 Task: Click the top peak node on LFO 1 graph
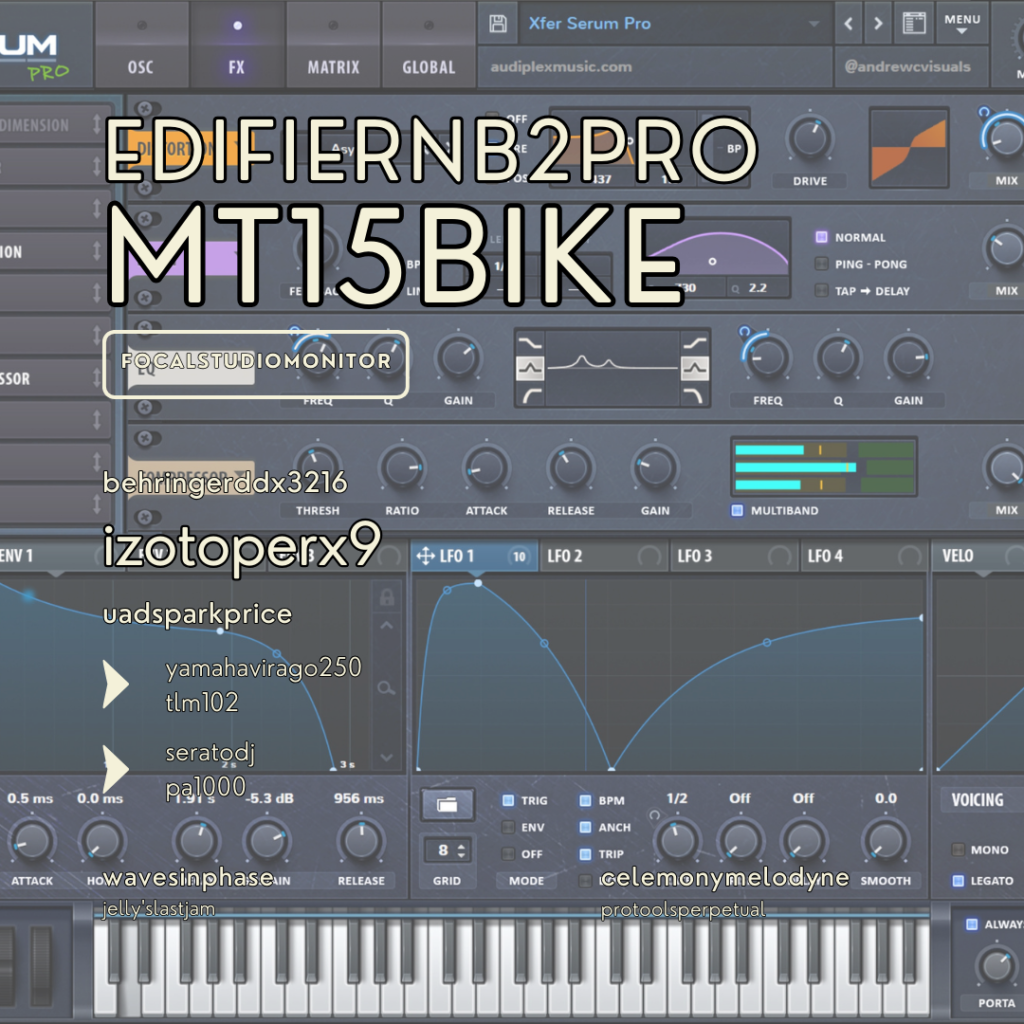(x=478, y=583)
